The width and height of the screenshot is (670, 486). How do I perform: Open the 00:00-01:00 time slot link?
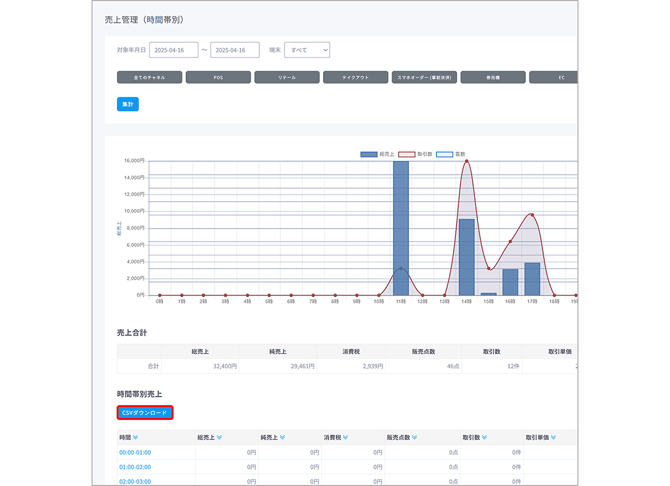point(135,452)
